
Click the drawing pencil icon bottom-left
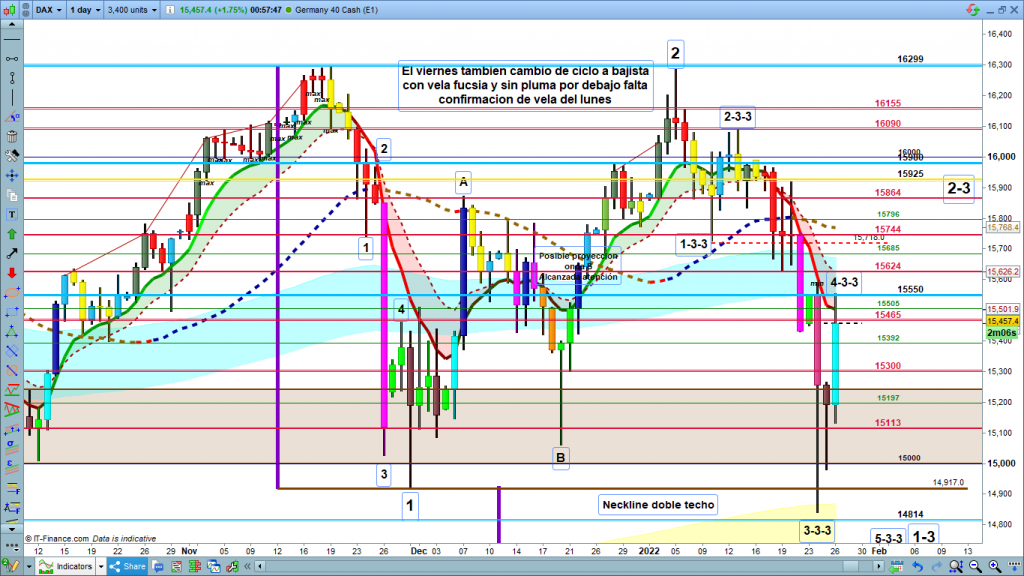9,567
